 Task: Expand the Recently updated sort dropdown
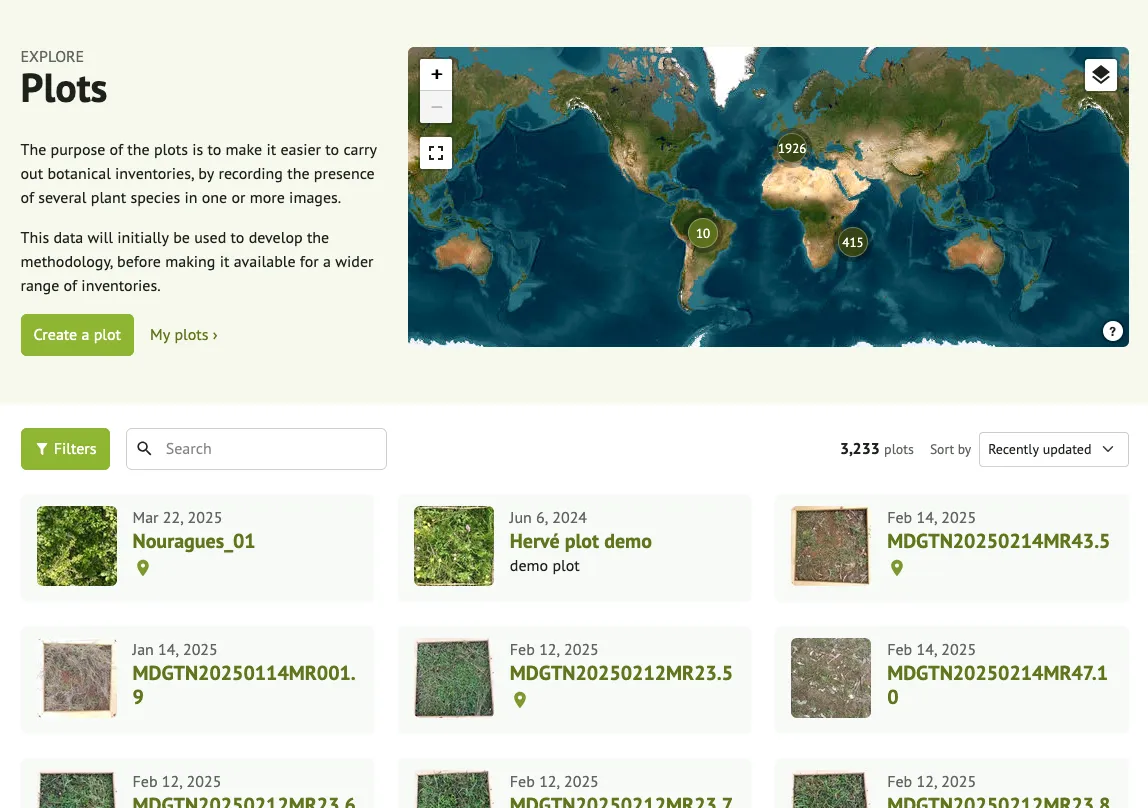tap(1053, 449)
